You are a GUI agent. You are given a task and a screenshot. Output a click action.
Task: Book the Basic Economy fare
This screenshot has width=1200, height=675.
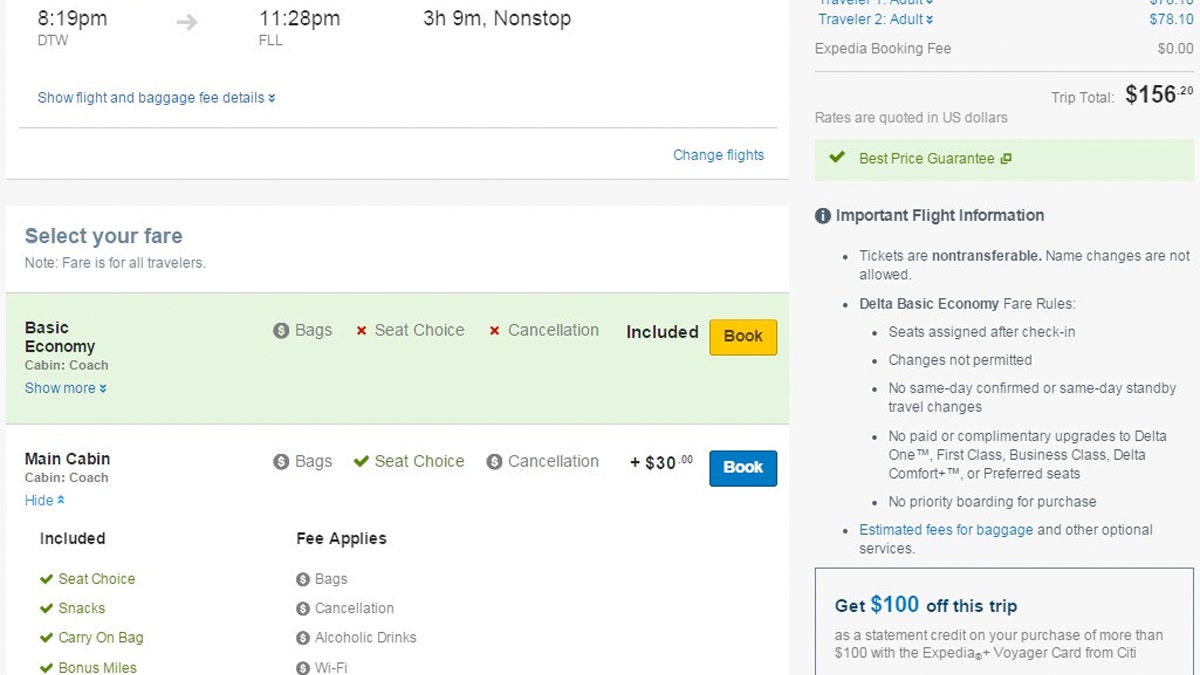coord(742,337)
